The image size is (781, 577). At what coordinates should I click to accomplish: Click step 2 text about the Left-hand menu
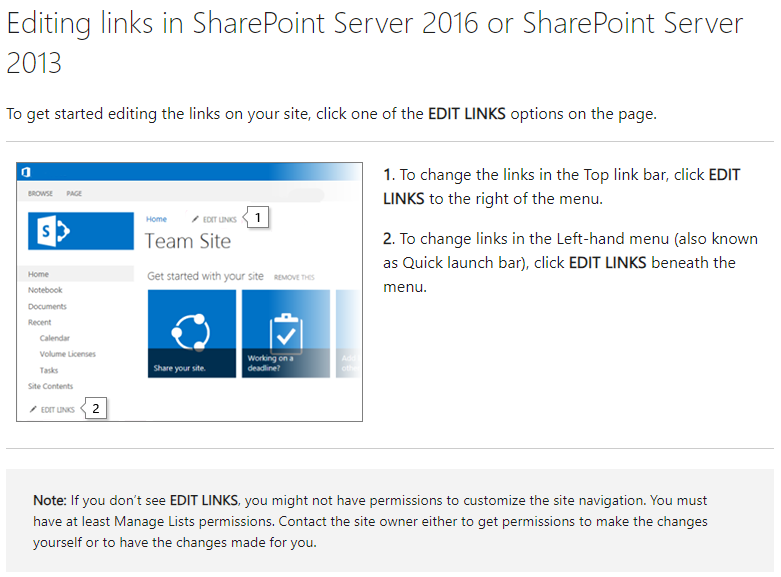click(570, 263)
